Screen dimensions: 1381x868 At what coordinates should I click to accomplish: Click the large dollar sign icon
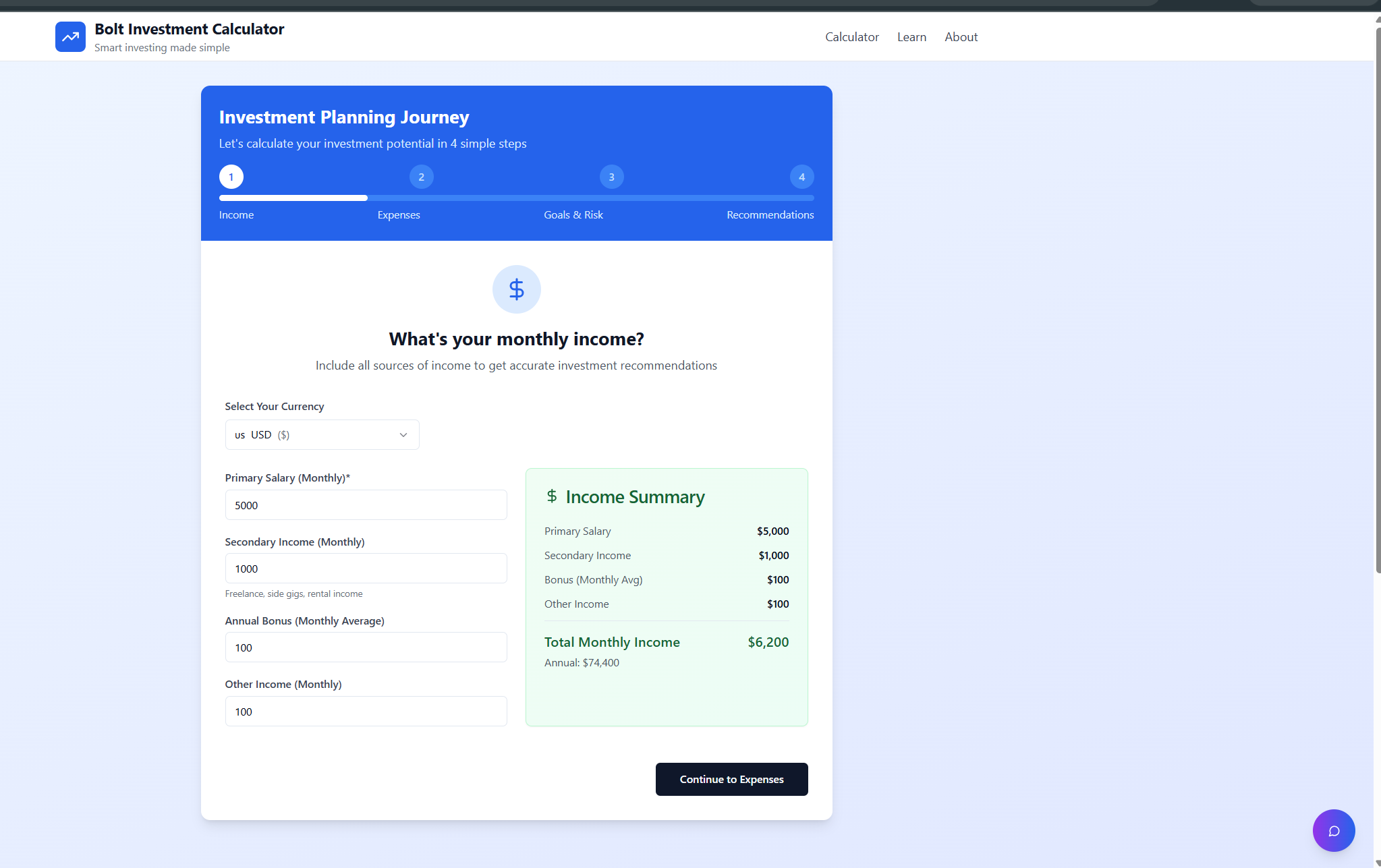tap(516, 289)
